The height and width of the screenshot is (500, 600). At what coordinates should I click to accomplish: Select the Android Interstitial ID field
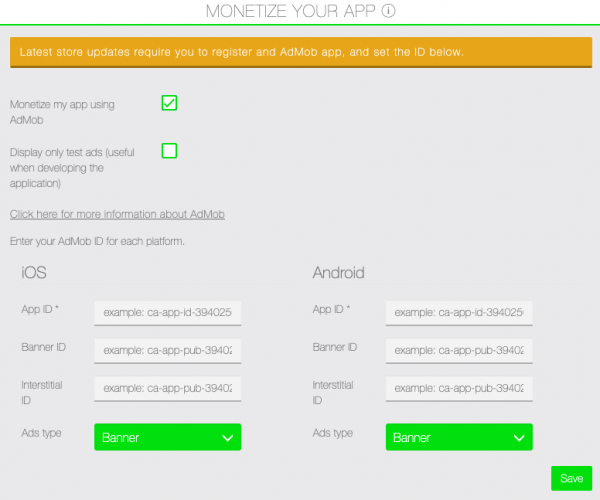pyautogui.click(x=459, y=388)
